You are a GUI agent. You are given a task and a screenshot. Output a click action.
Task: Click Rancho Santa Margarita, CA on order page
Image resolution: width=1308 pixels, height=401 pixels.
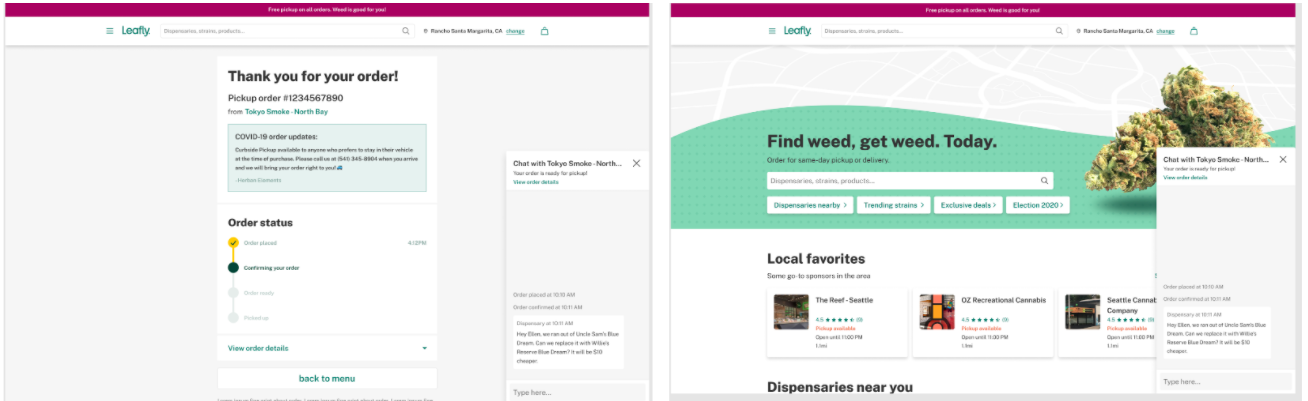tap(467, 31)
